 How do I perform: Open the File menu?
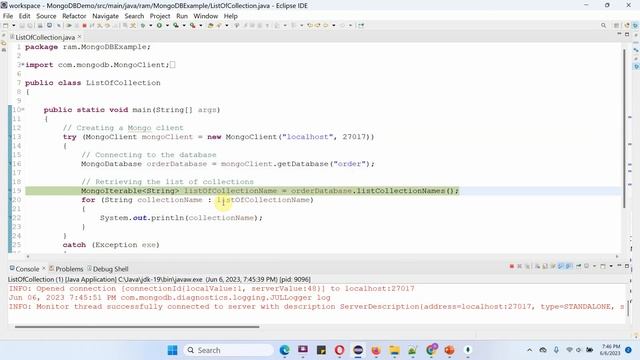click(x=8, y=16)
